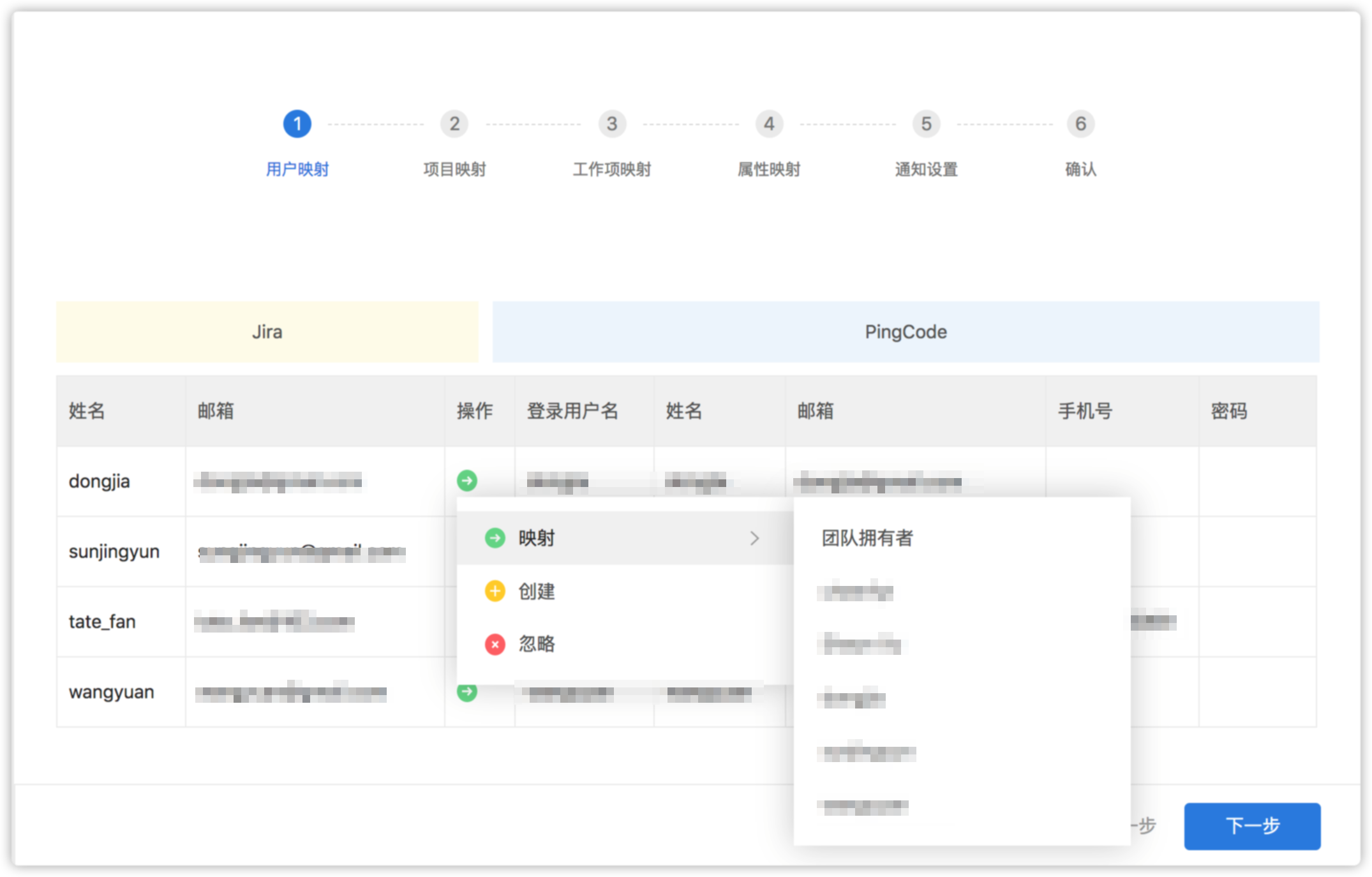Screen dimensions: 1372x877
Task: Switch to the Jira column header
Action: (267, 331)
